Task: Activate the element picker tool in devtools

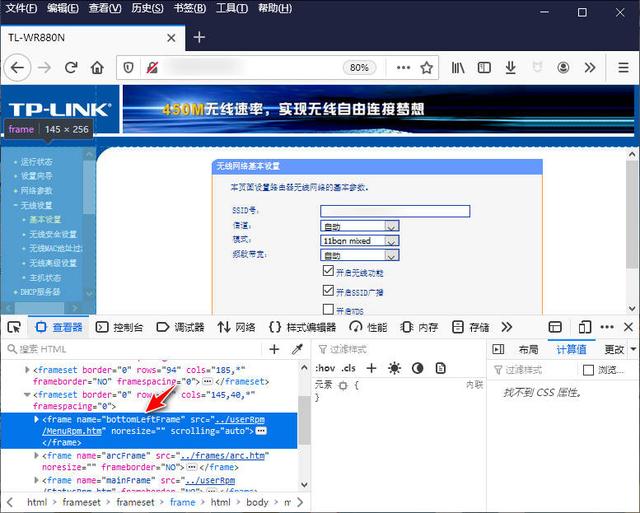Action: 14,327
